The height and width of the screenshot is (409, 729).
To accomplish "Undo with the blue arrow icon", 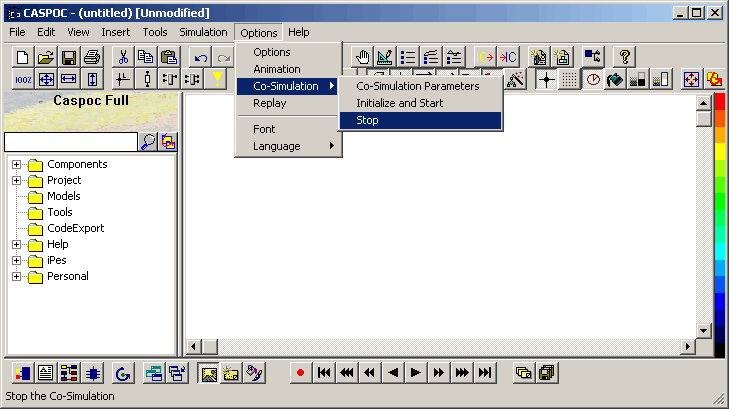I will (201, 57).
